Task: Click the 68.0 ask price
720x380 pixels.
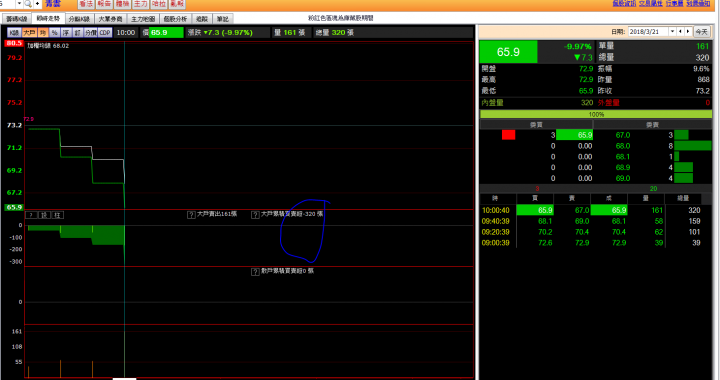Action: (623, 146)
